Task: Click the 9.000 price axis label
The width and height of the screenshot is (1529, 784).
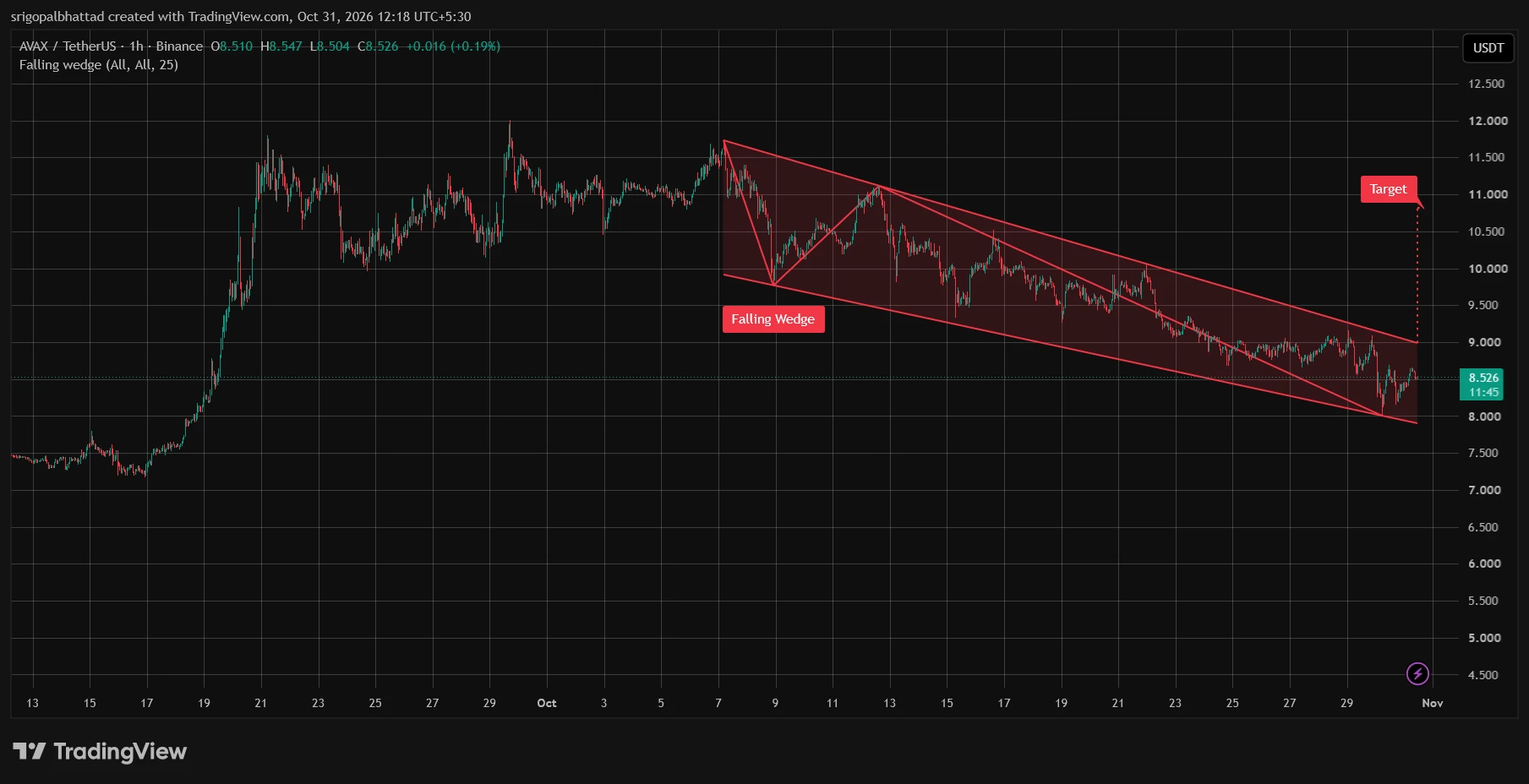Action: coord(1485,342)
